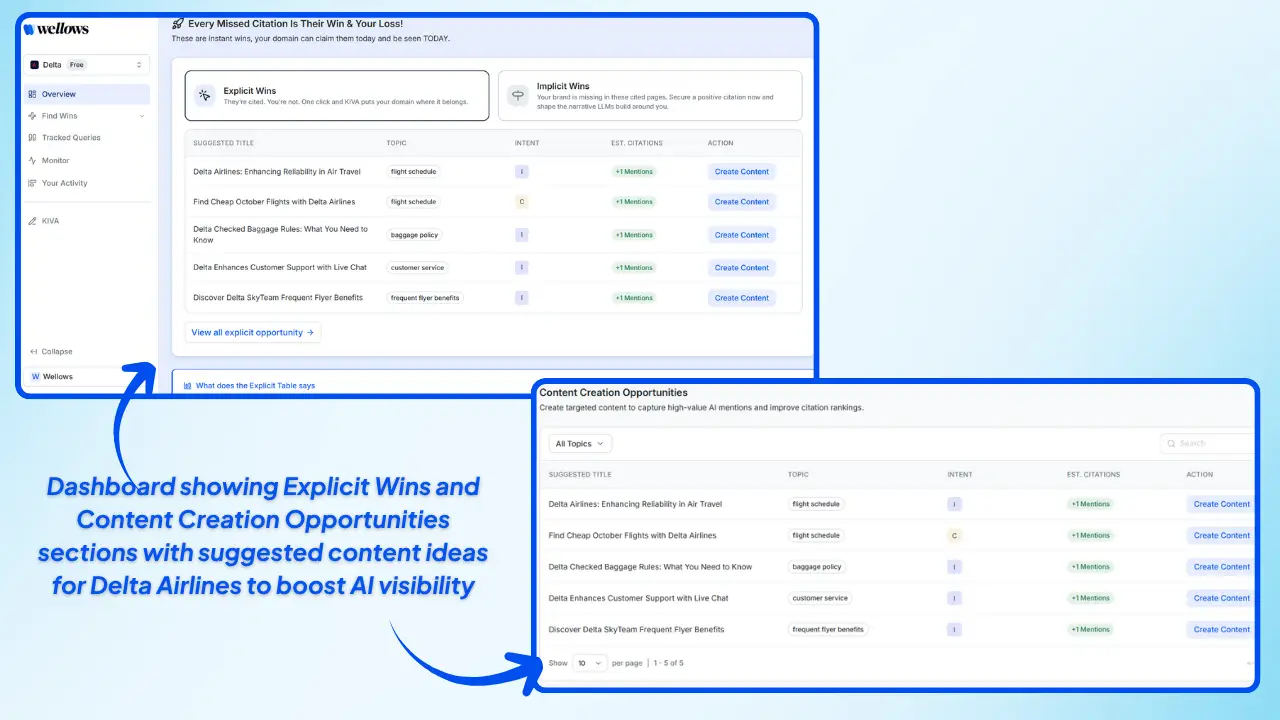
Task: Click the chart icon beside What does the Explicit Table says
Action: [188, 385]
